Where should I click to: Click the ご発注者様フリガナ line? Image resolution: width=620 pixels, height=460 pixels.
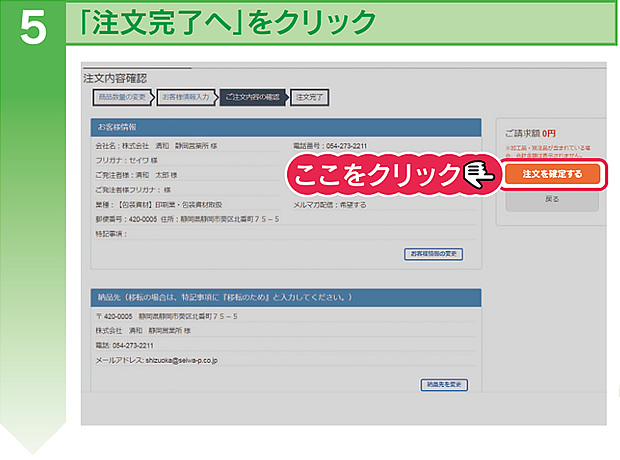(133, 190)
